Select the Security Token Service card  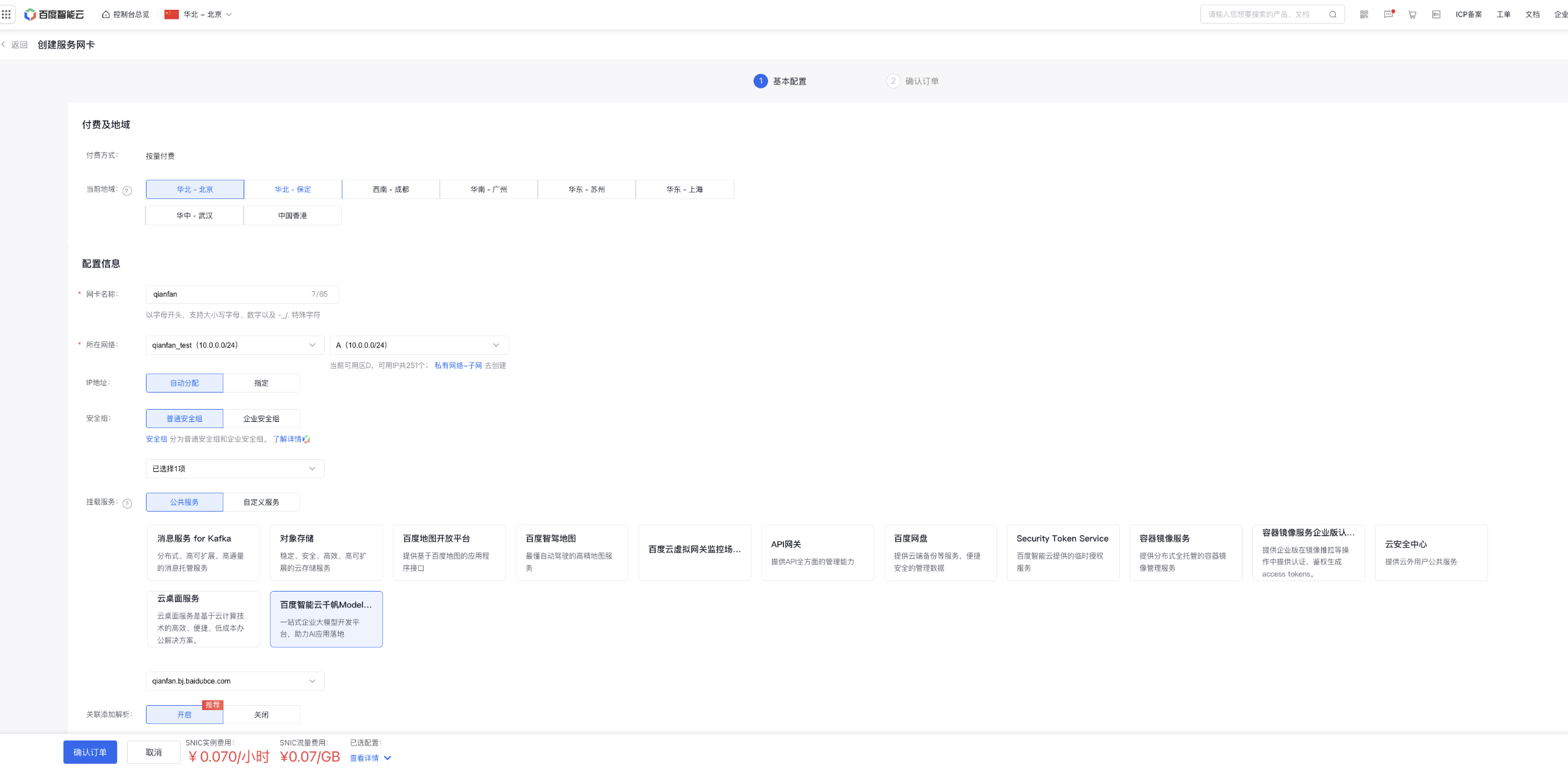coord(1063,552)
